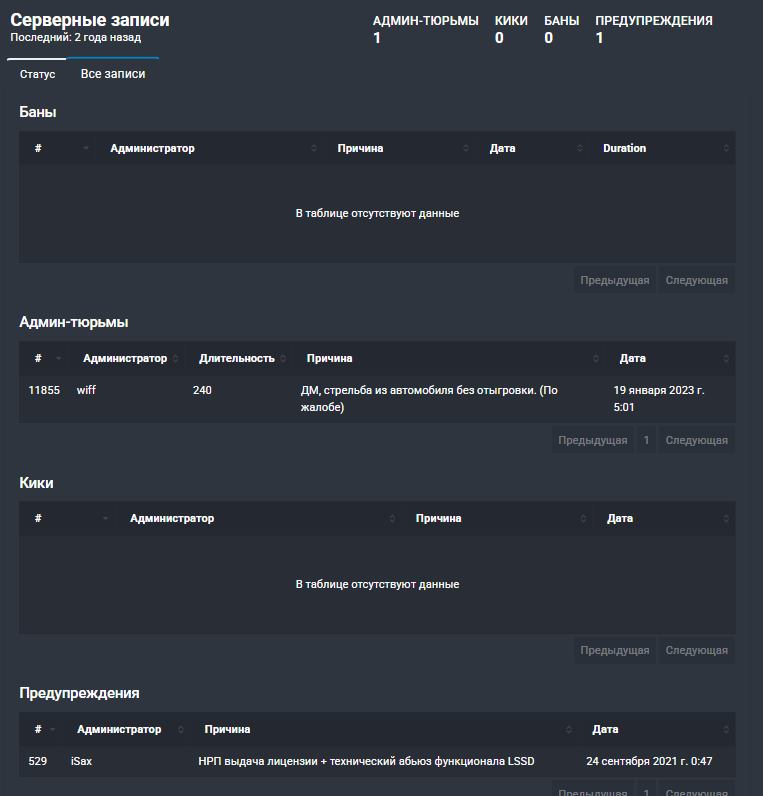Image resolution: width=763 pixels, height=796 pixels.
Task: Sort Bans table by Причина arrows
Action: (466, 148)
